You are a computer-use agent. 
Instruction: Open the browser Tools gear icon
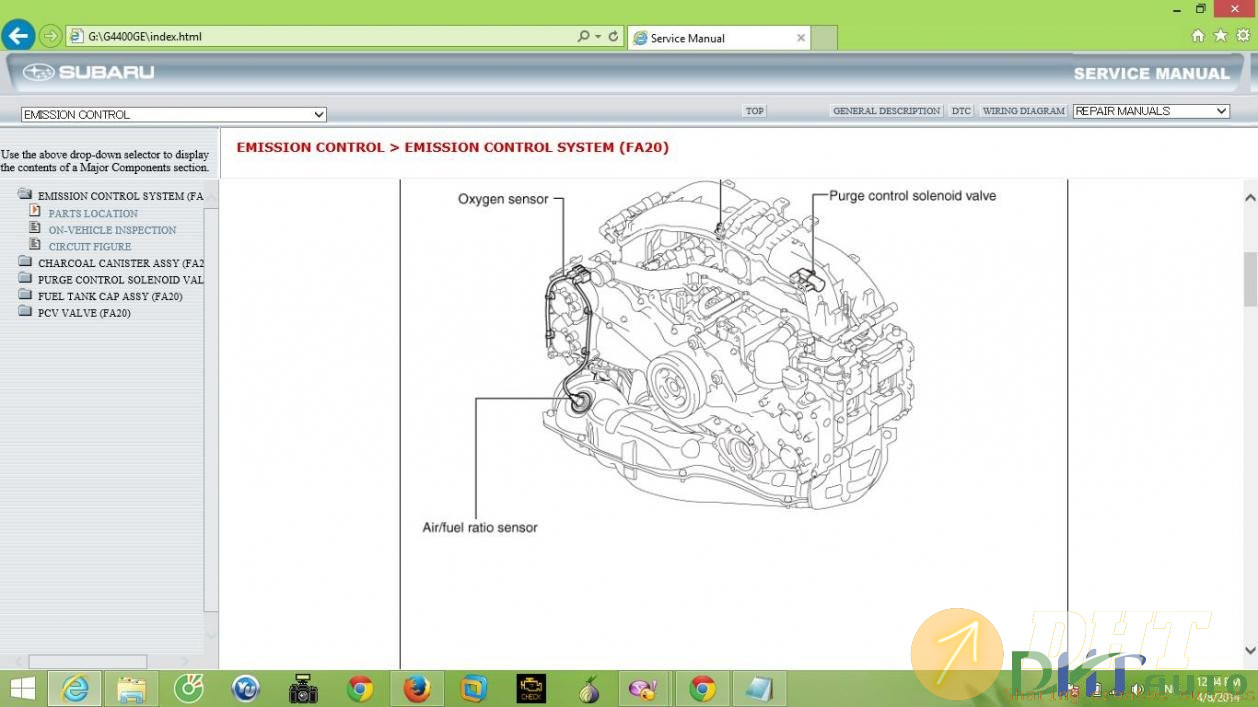click(x=1243, y=36)
